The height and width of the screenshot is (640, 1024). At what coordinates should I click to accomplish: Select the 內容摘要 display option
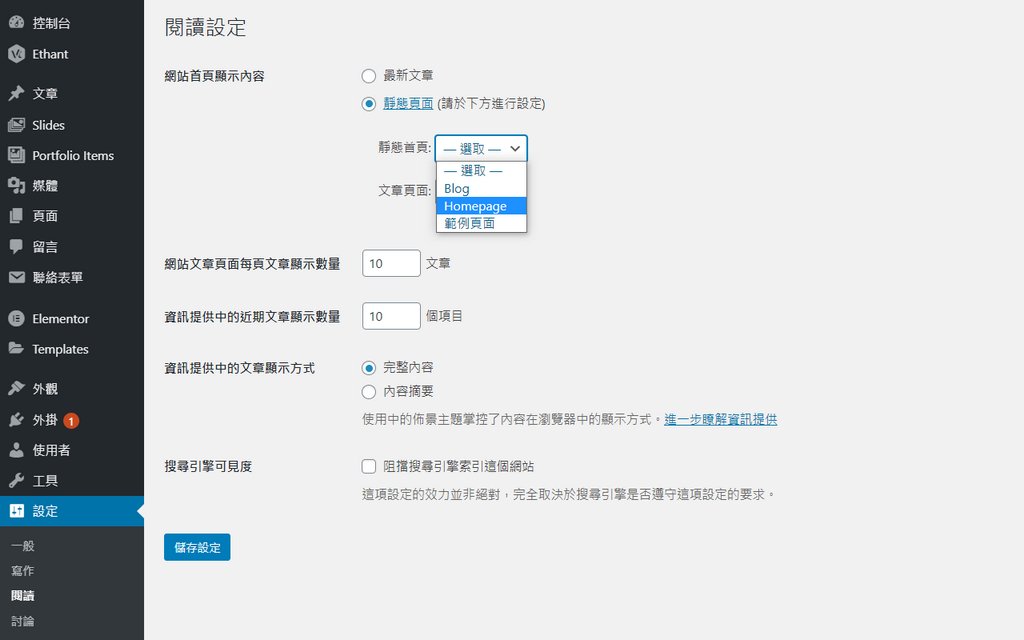368,391
